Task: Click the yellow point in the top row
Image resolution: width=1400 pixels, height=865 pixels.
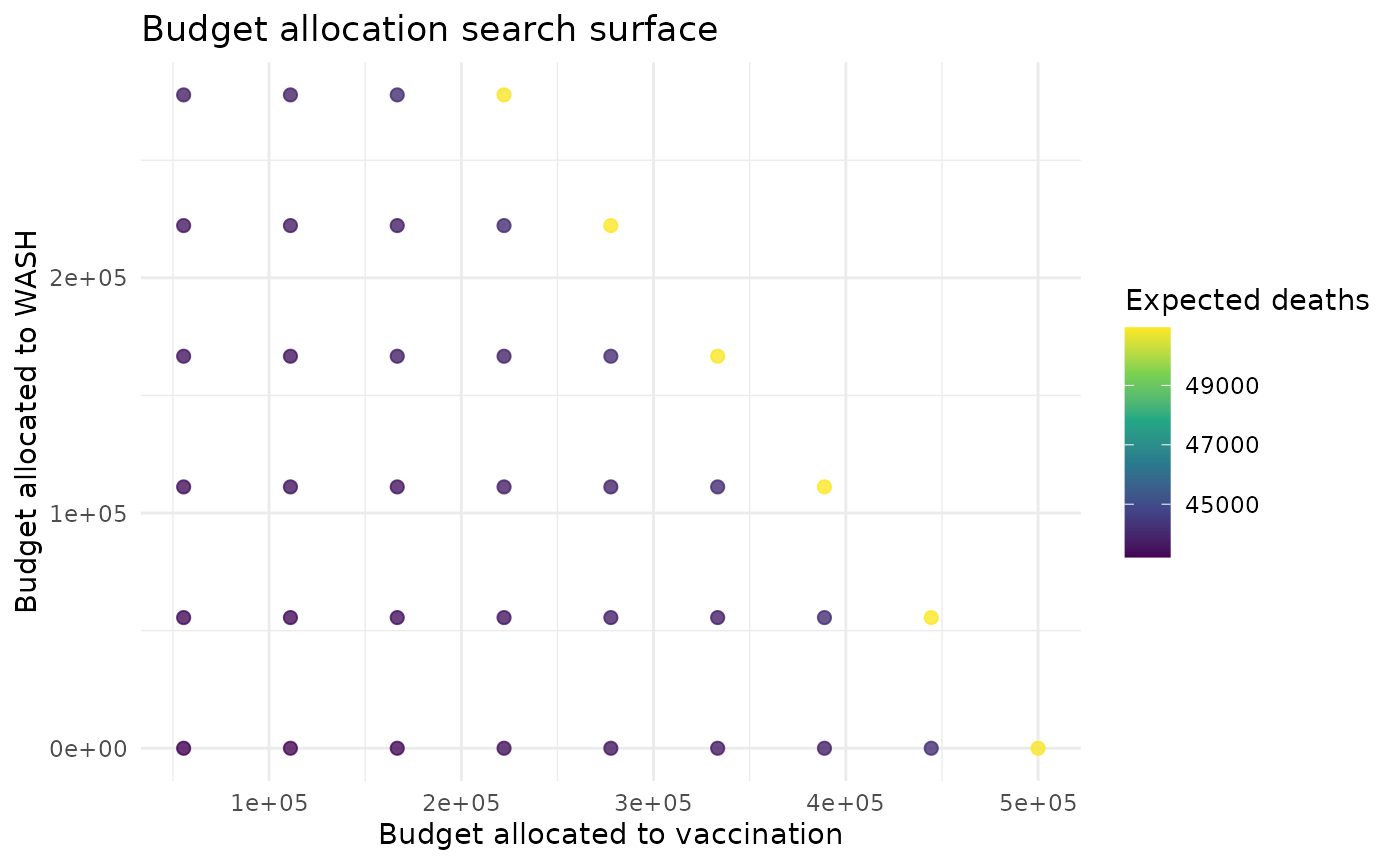Action: (x=504, y=95)
